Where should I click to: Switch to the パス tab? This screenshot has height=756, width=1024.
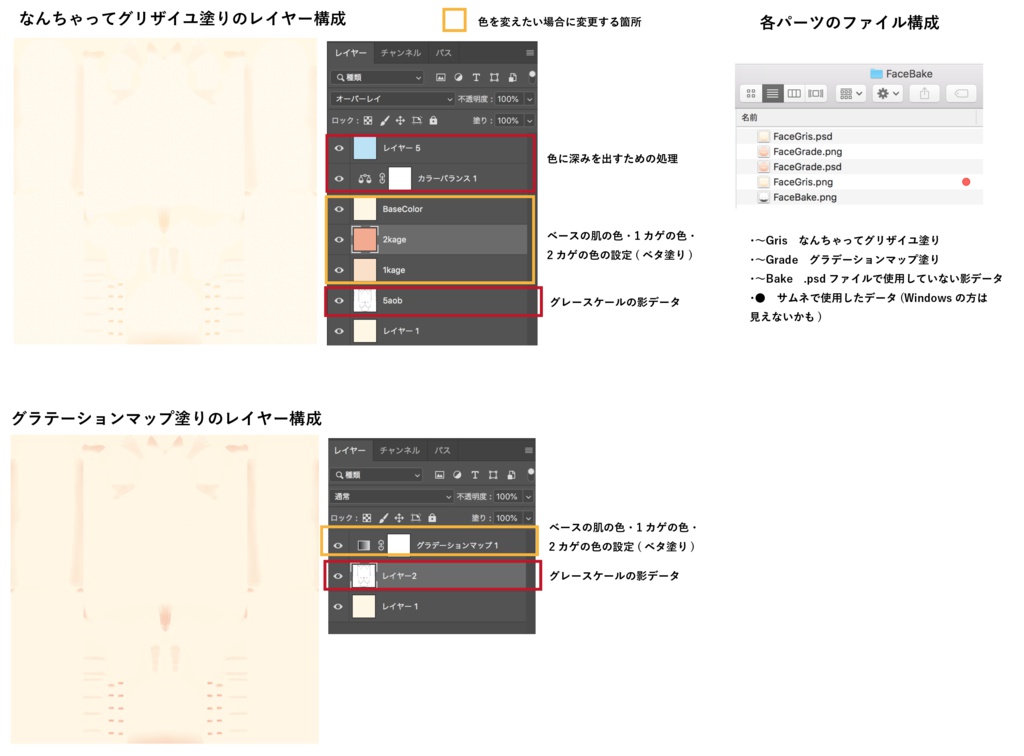[x=442, y=53]
